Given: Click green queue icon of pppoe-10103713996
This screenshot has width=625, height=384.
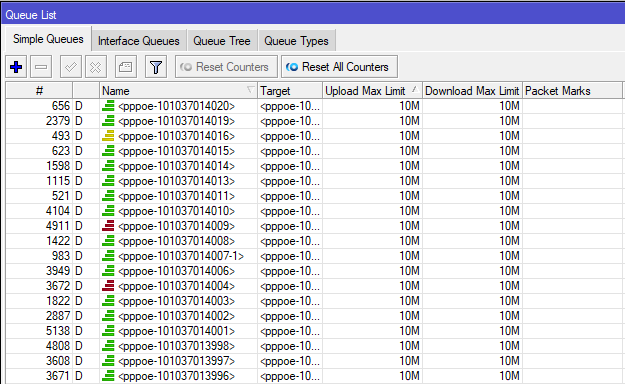Looking at the screenshot, I should point(108,376).
